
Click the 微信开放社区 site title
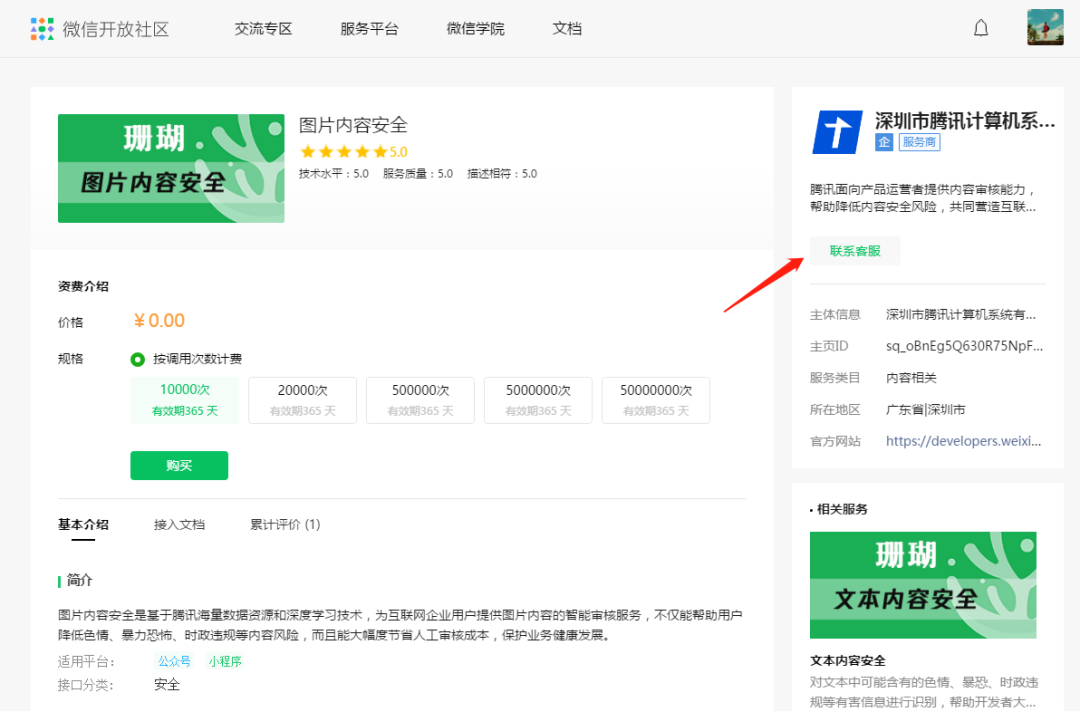[116, 29]
